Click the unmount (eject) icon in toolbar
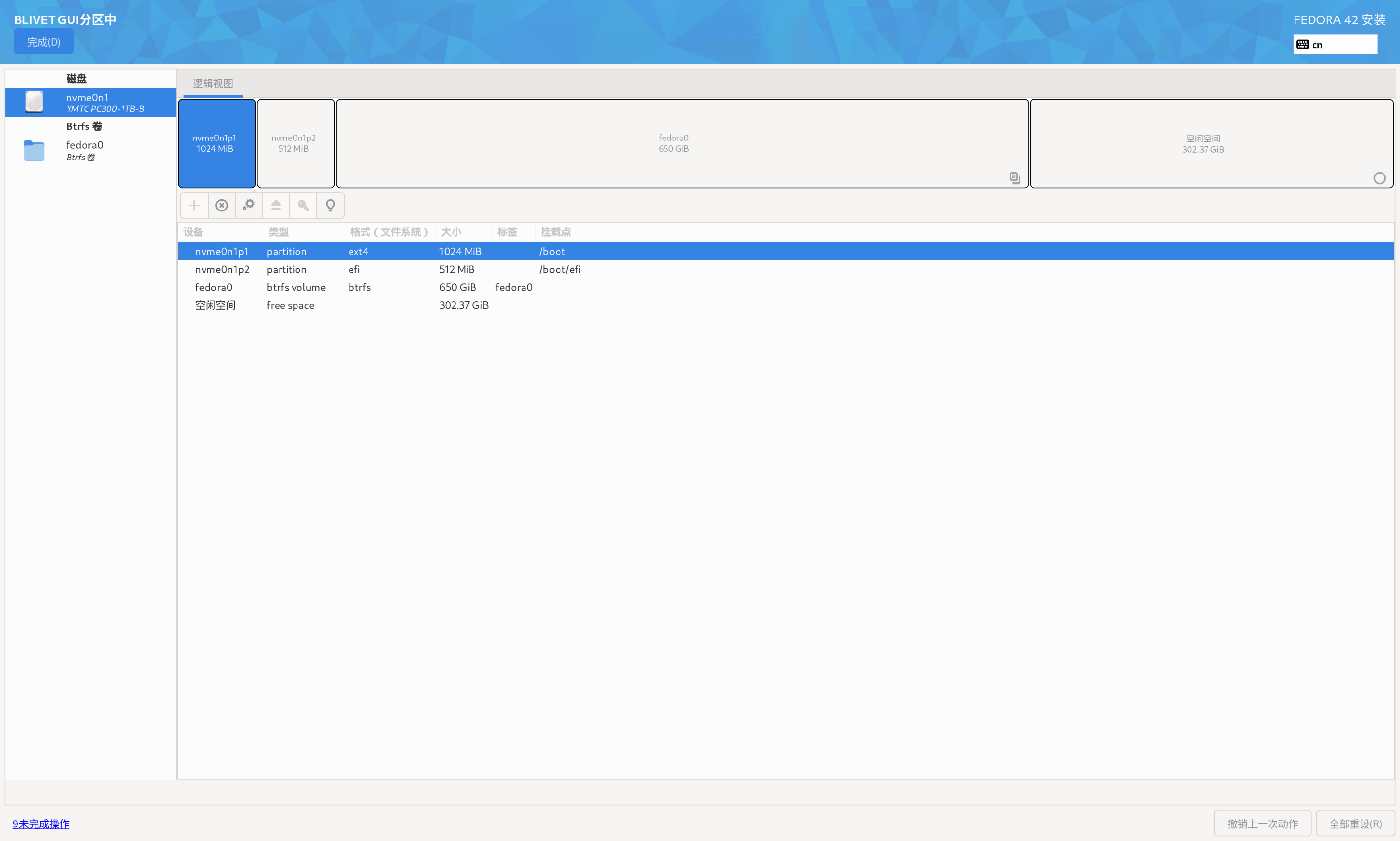Screen dimensions: 1400x841 276,205
